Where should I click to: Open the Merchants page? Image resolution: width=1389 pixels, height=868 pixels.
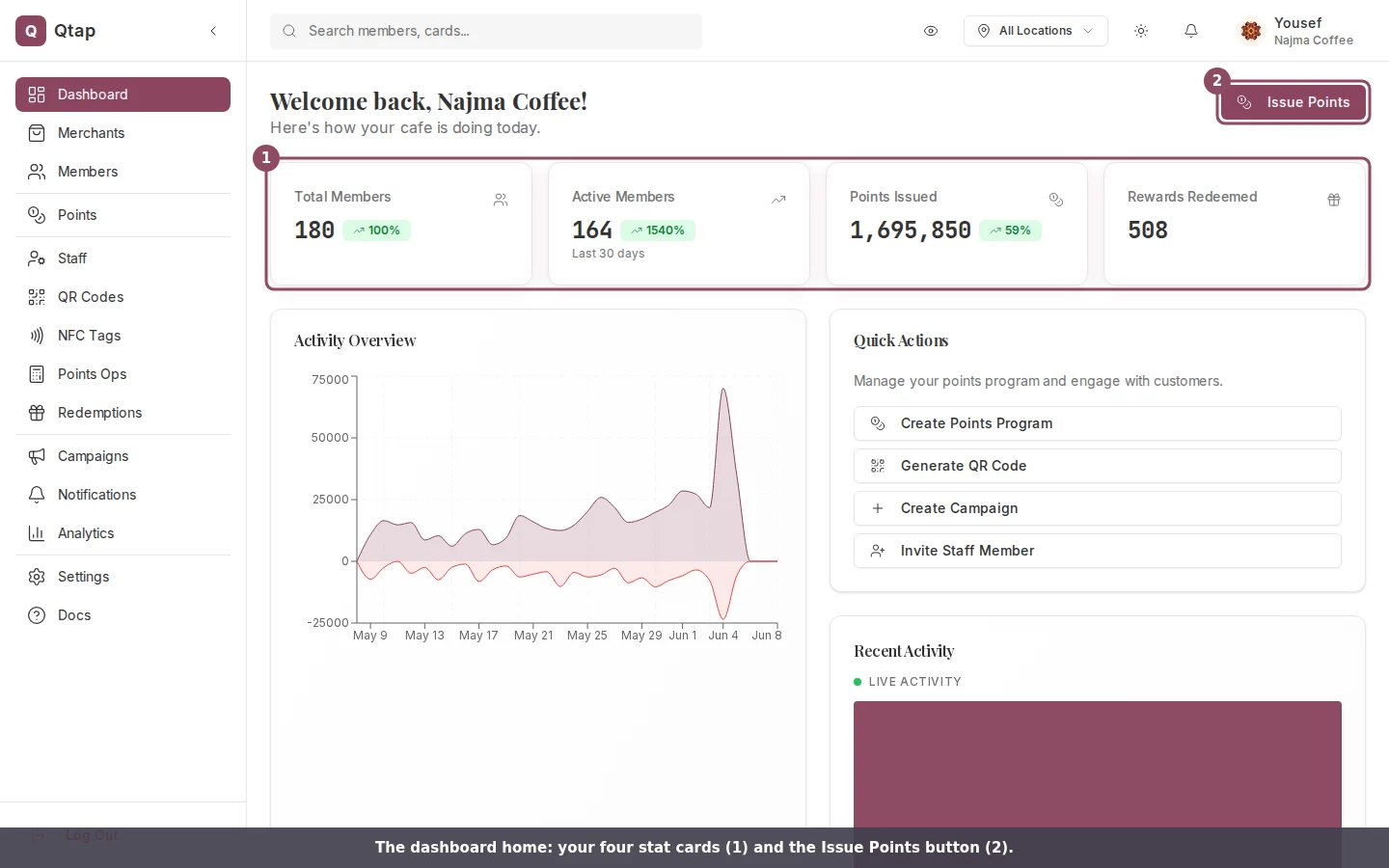pyautogui.click(x=123, y=133)
